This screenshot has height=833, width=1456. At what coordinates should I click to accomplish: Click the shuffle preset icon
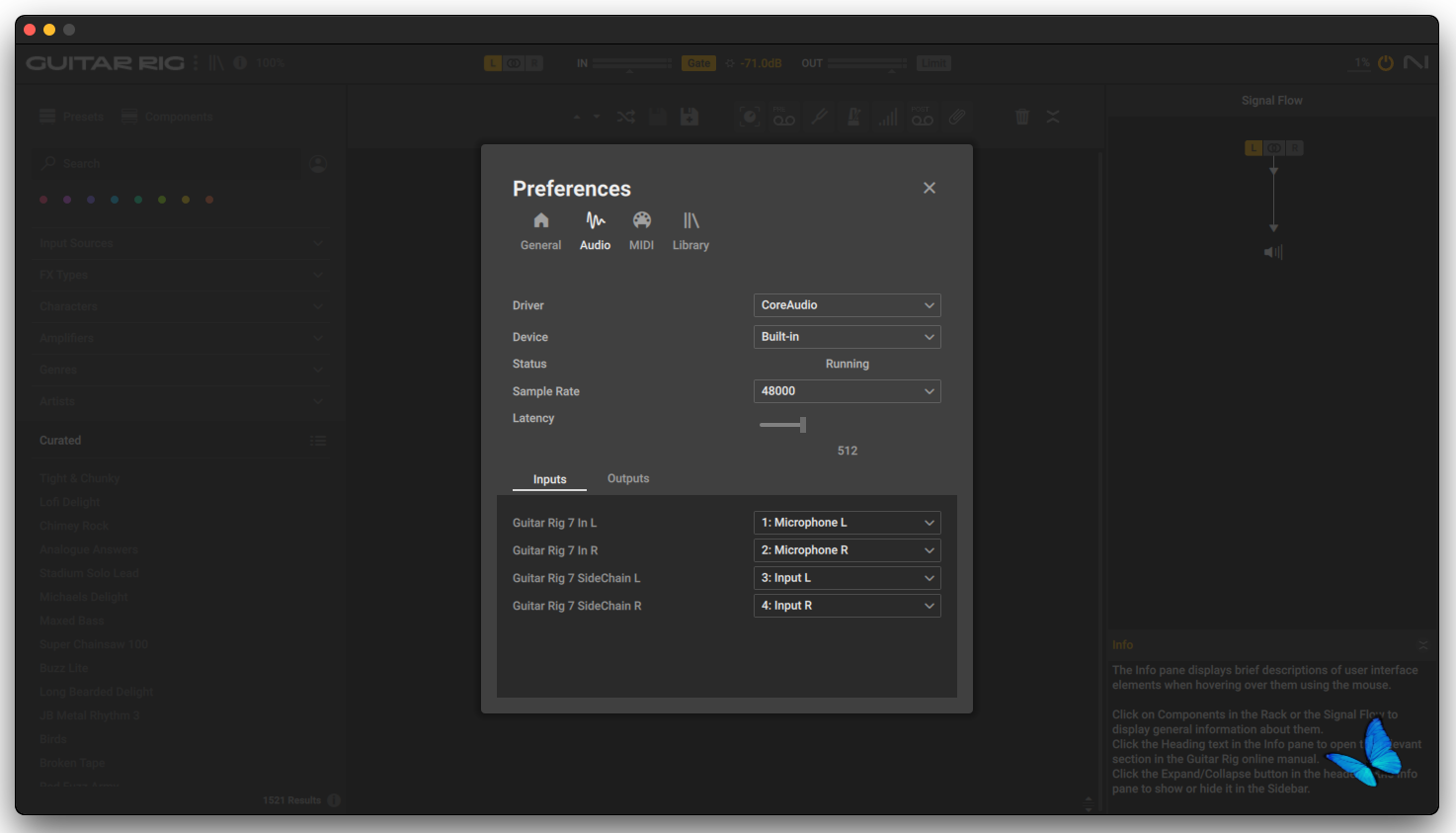click(x=626, y=117)
